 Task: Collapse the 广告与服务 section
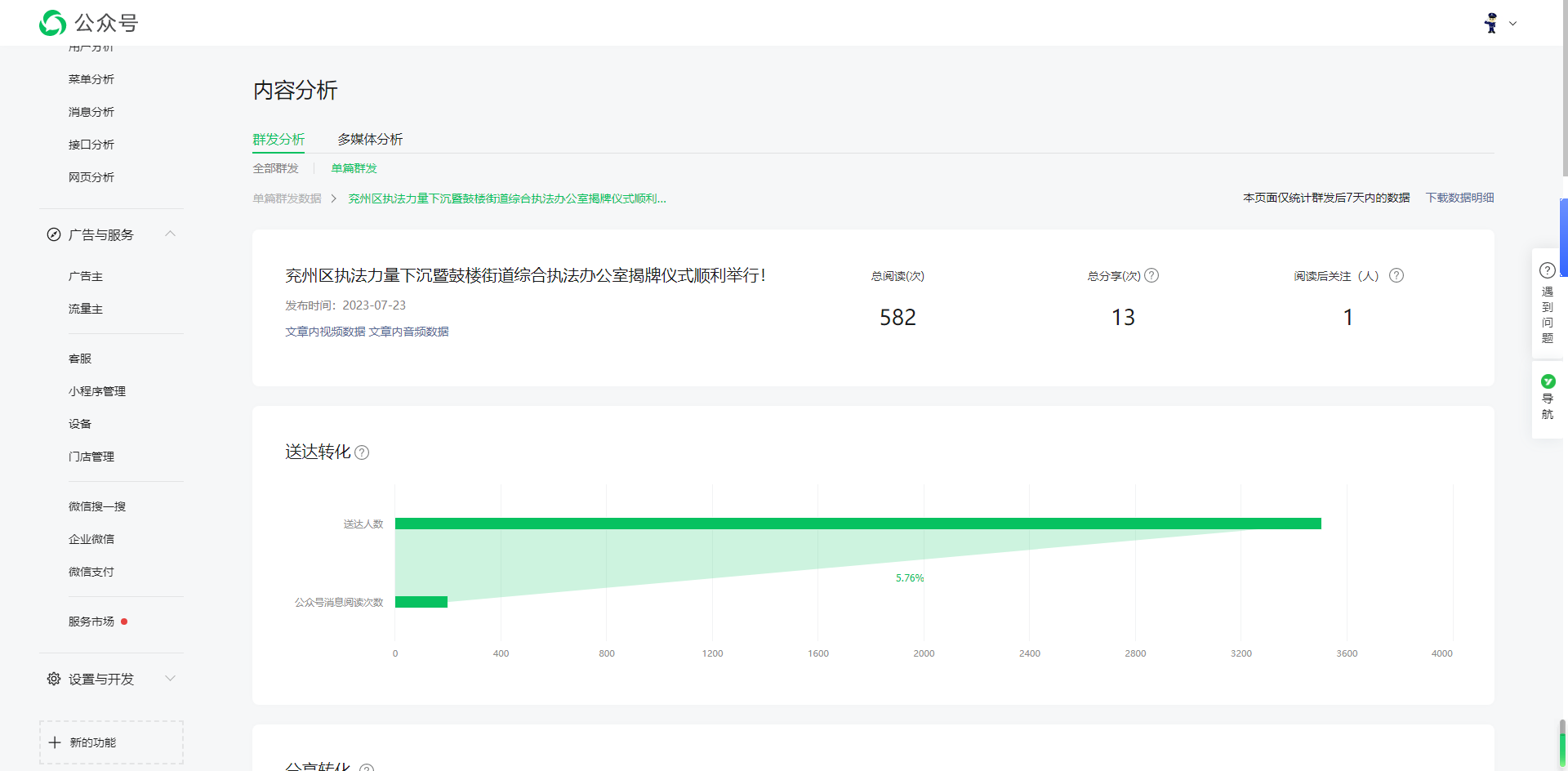click(170, 234)
